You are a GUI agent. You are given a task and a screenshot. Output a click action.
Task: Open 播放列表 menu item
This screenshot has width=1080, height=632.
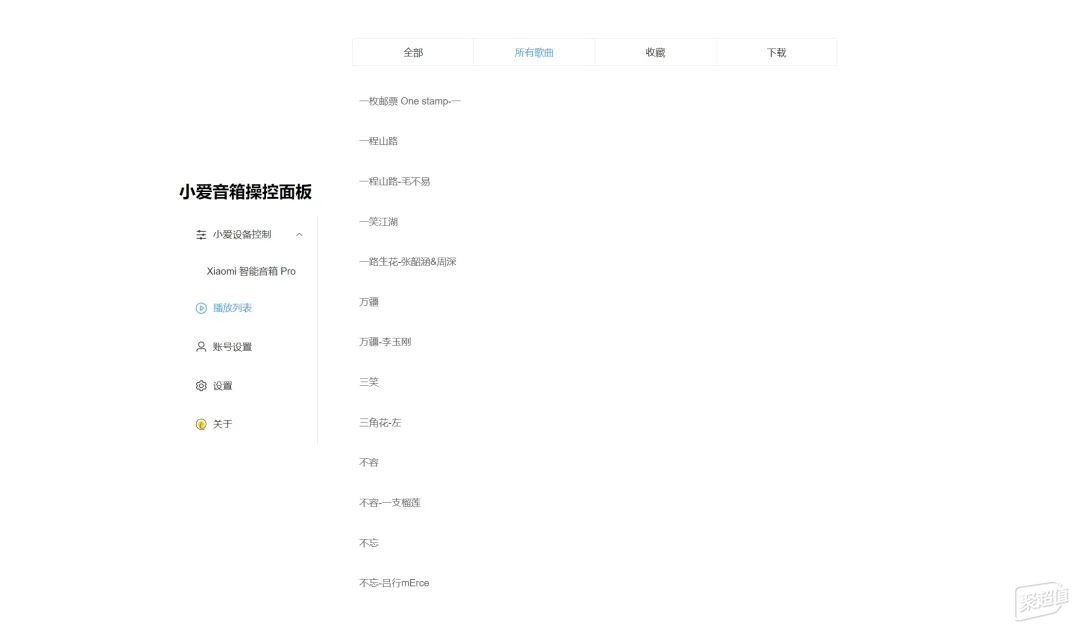coord(232,308)
